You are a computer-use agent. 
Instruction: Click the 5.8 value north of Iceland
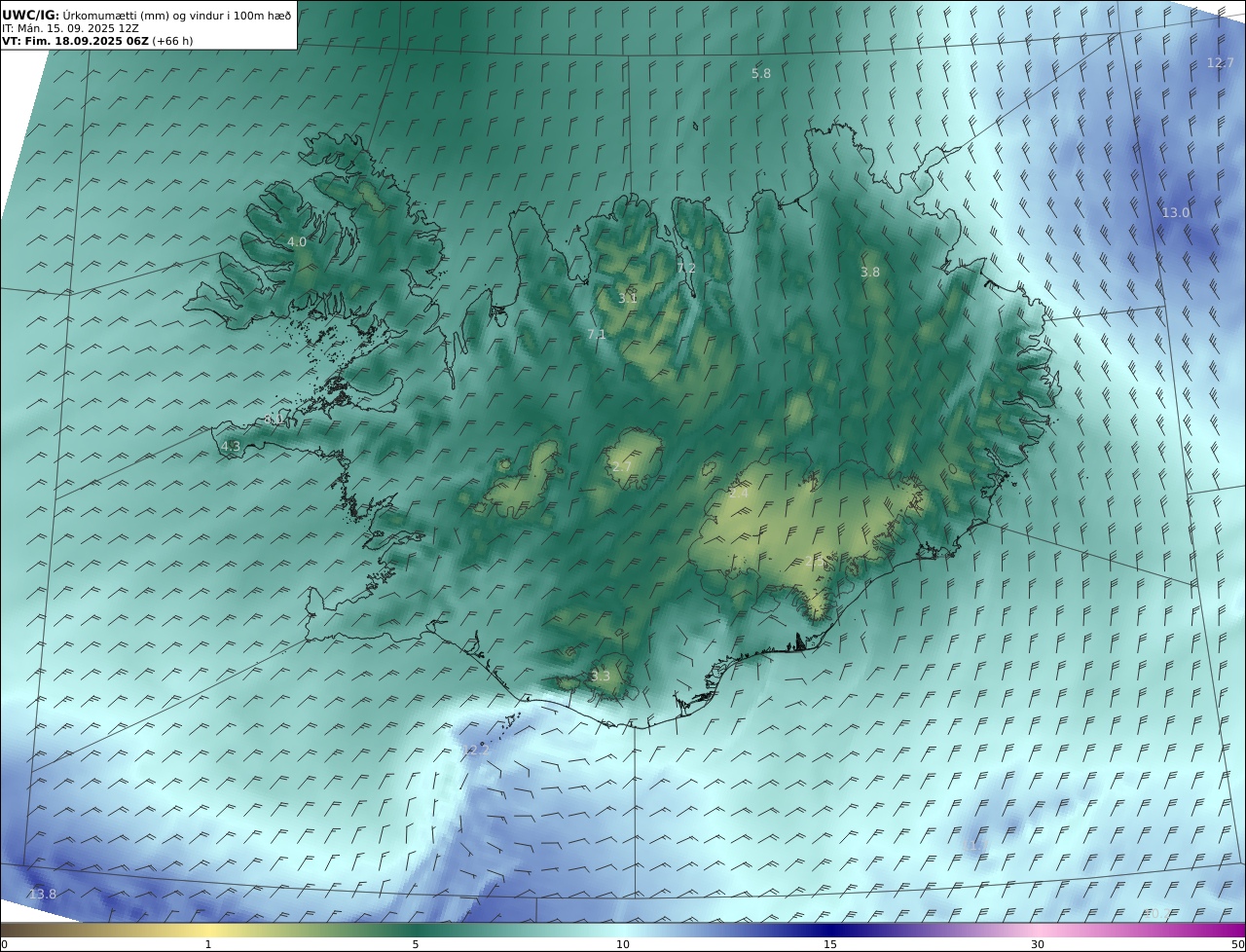click(x=761, y=74)
